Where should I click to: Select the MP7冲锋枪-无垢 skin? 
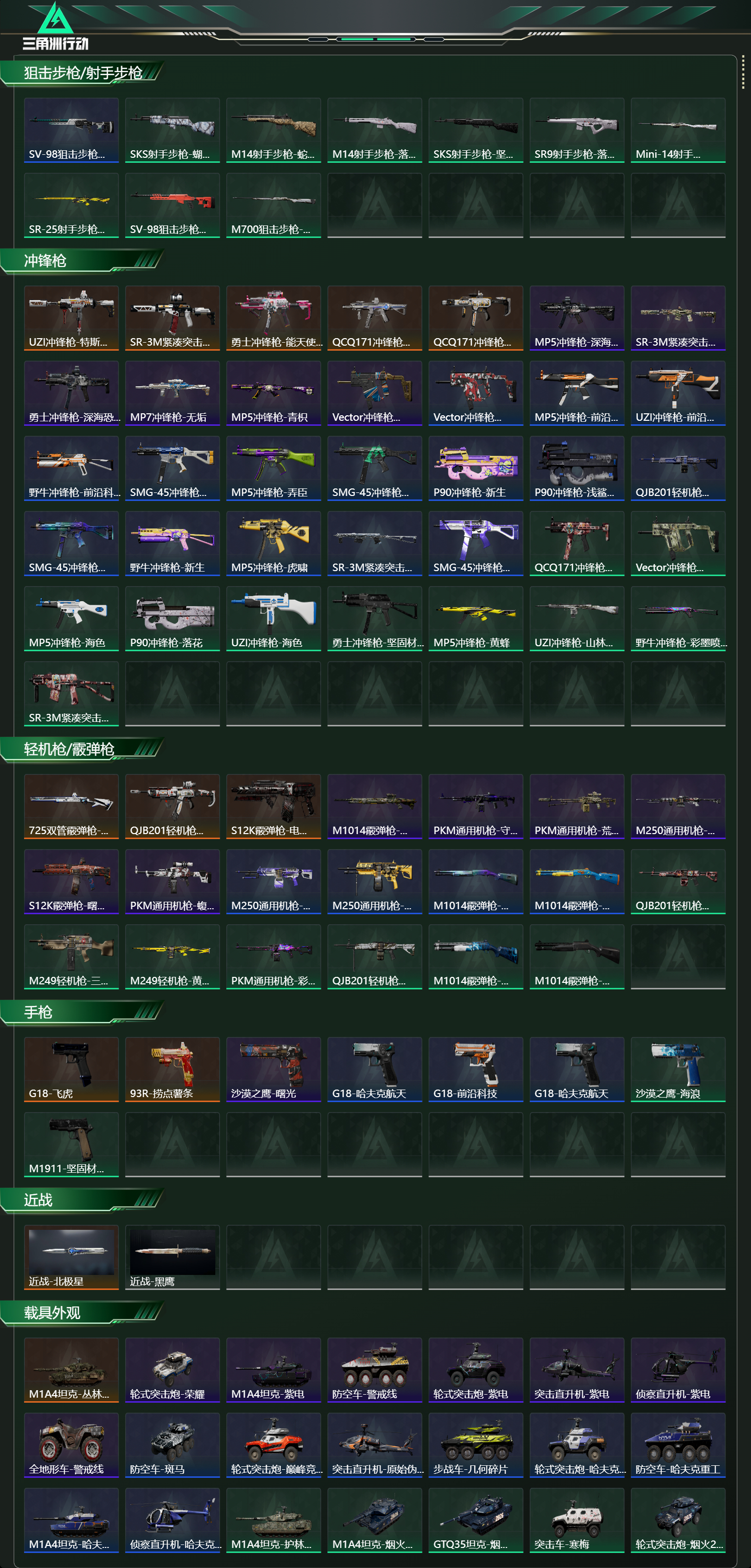click(x=173, y=393)
